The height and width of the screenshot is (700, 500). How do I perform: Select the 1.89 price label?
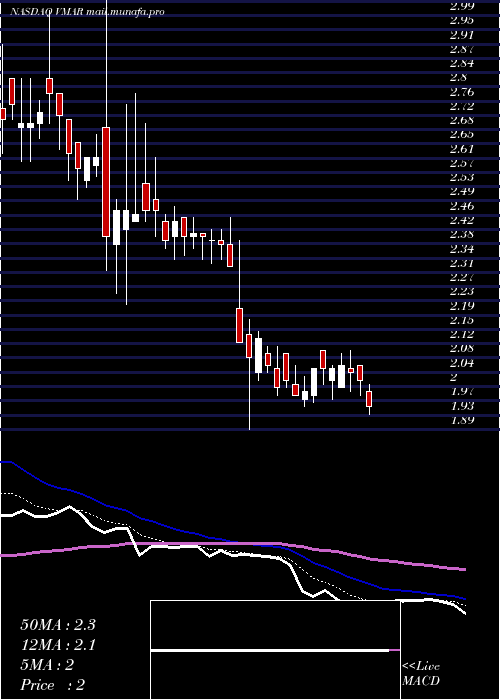pyautogui.click(x=461, y=420)
